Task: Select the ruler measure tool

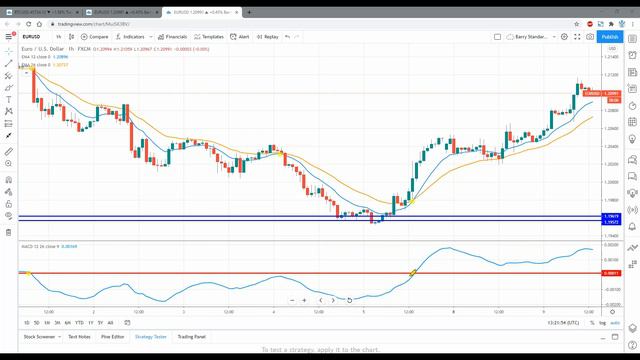Action: pyautogui.click(x=9, y=151)
